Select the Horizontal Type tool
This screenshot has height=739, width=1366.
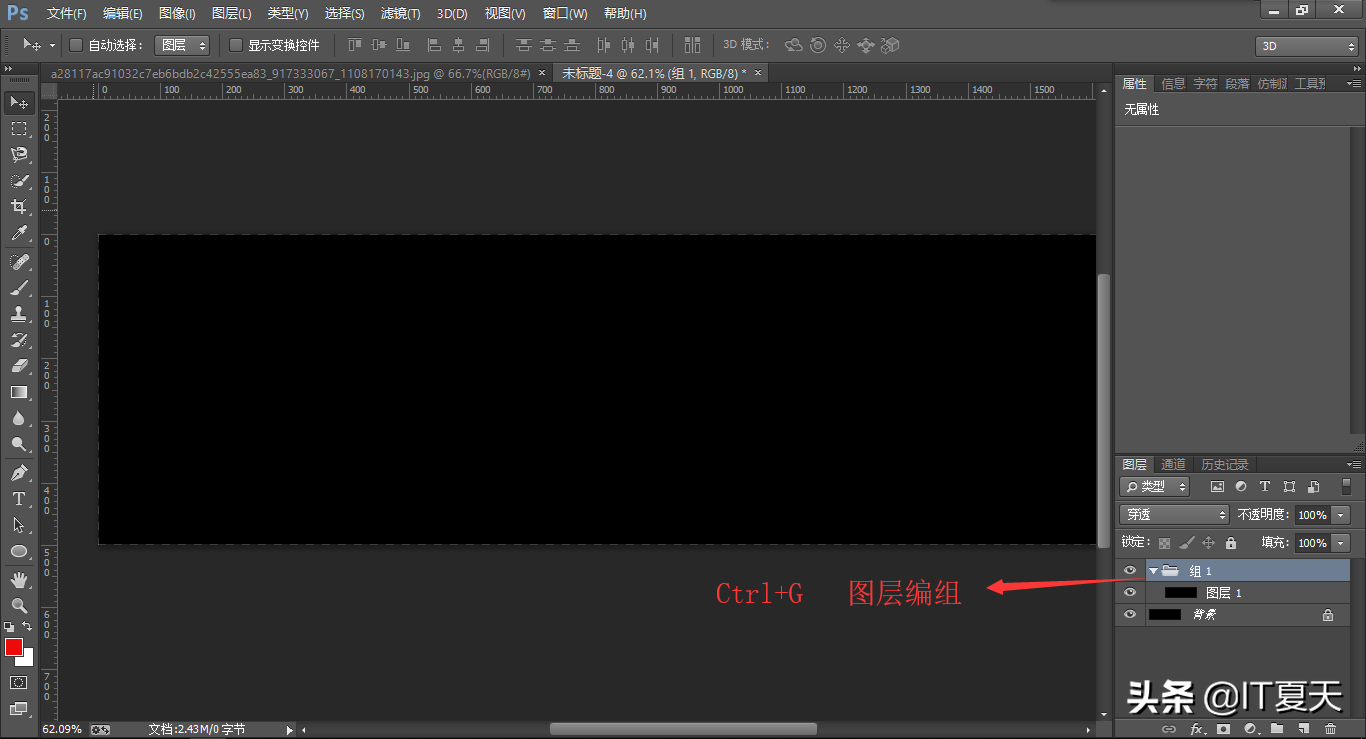19,499
